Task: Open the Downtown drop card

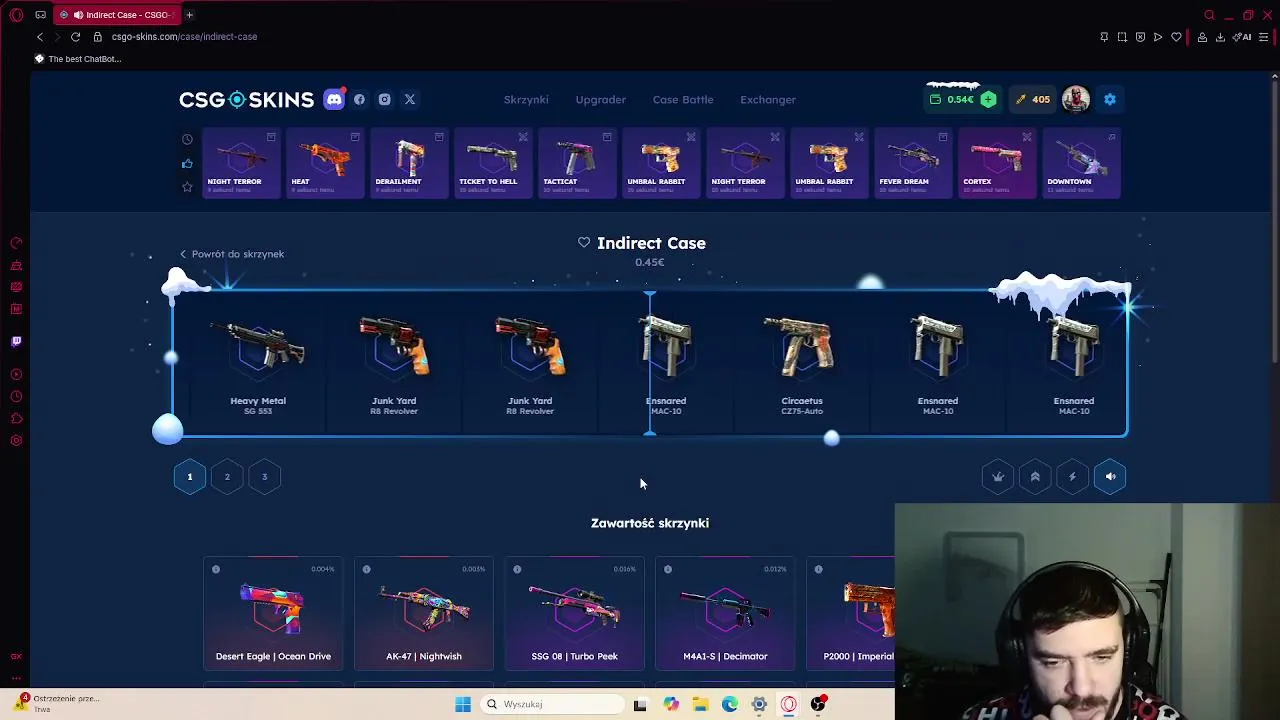Action: tap(1081, 163)
